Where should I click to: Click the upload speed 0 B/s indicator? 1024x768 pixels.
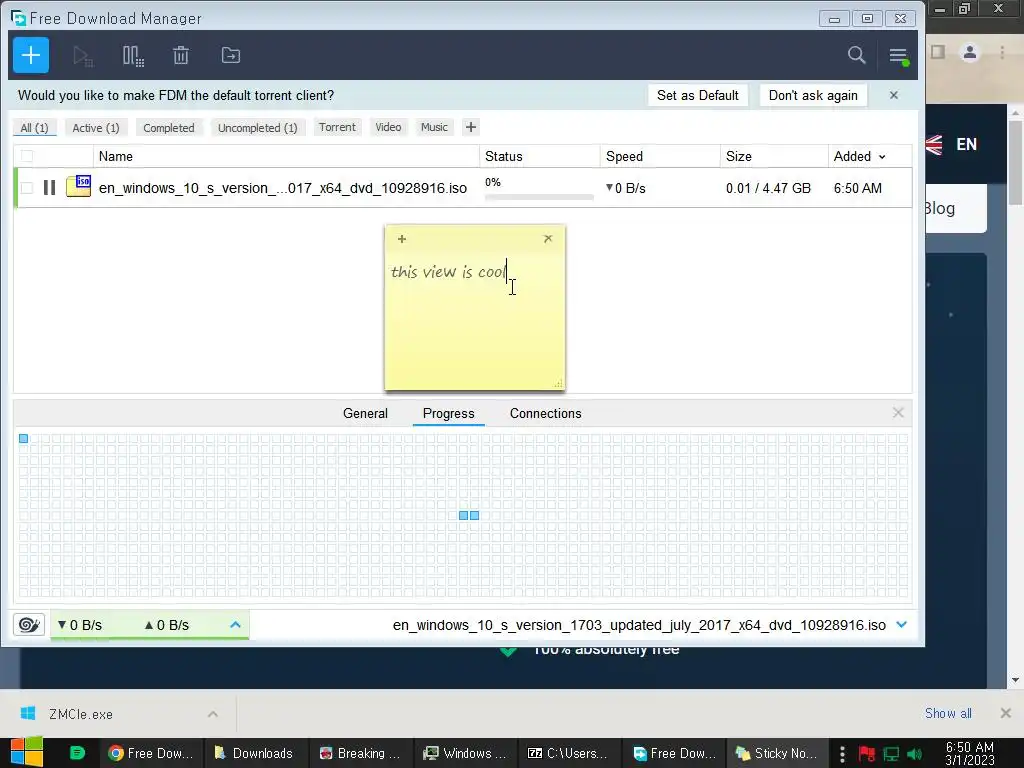point(167,625)
